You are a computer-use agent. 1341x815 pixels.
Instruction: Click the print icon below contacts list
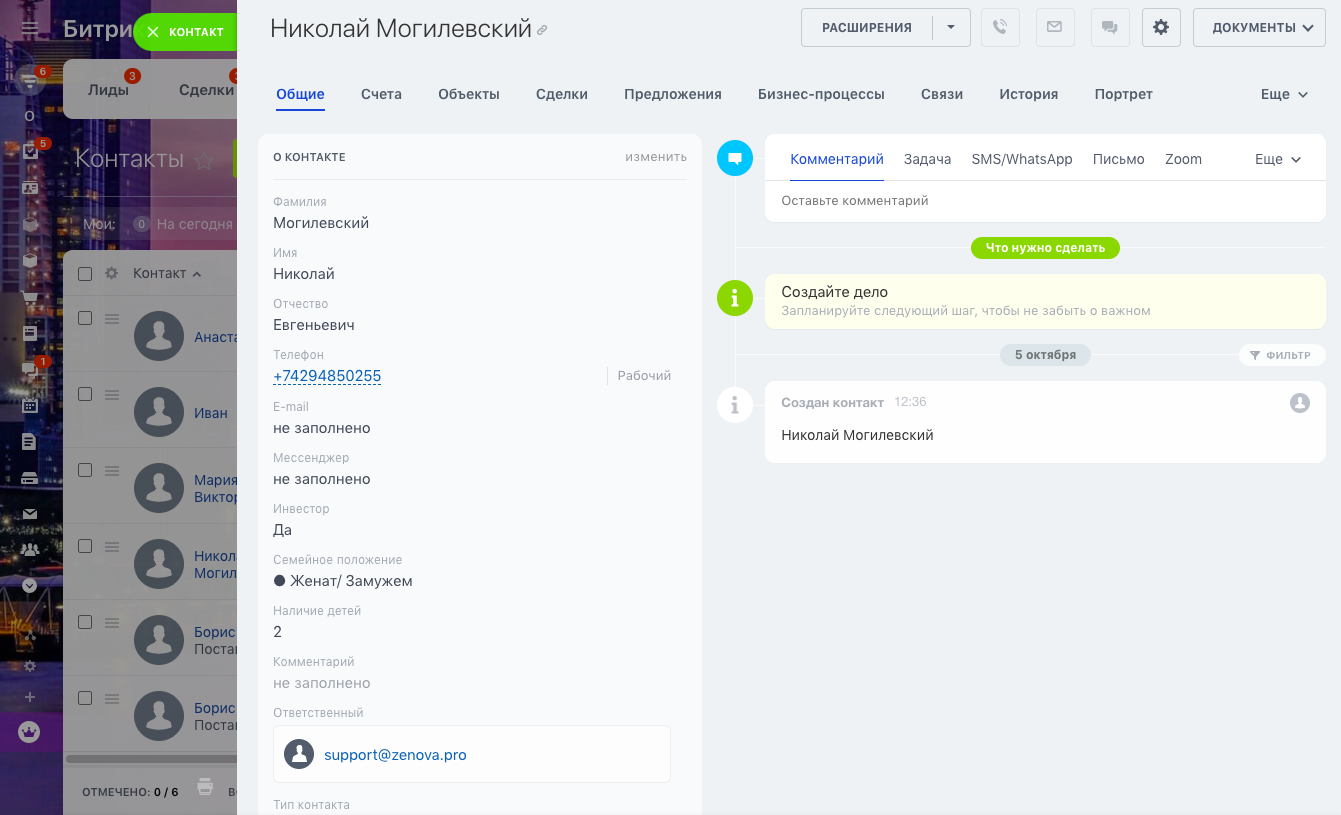(205, 786)
